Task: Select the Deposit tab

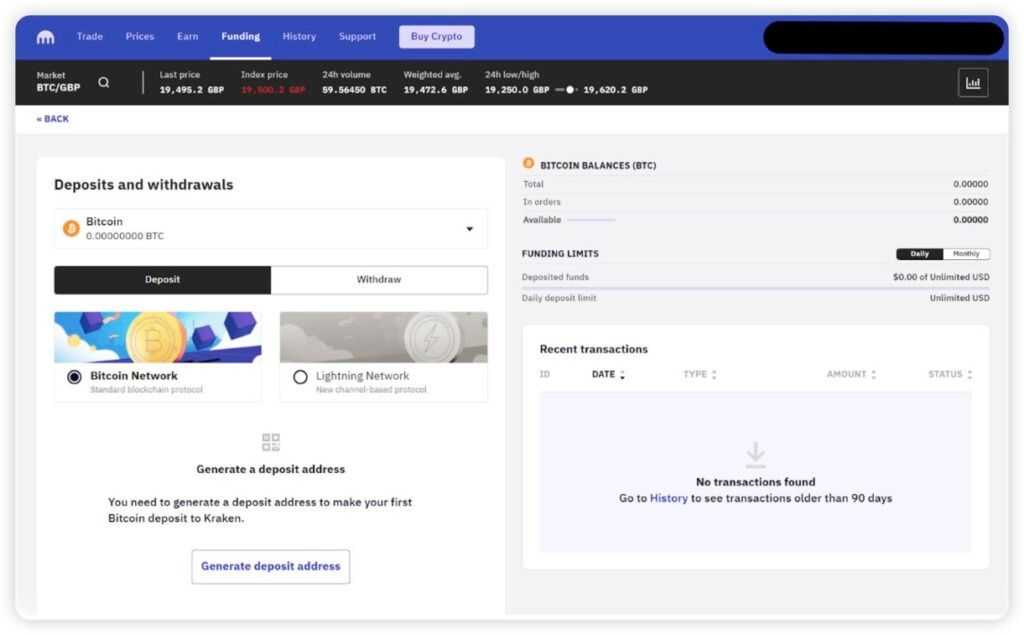Action: pyautogui.click(x=162, y=280)
